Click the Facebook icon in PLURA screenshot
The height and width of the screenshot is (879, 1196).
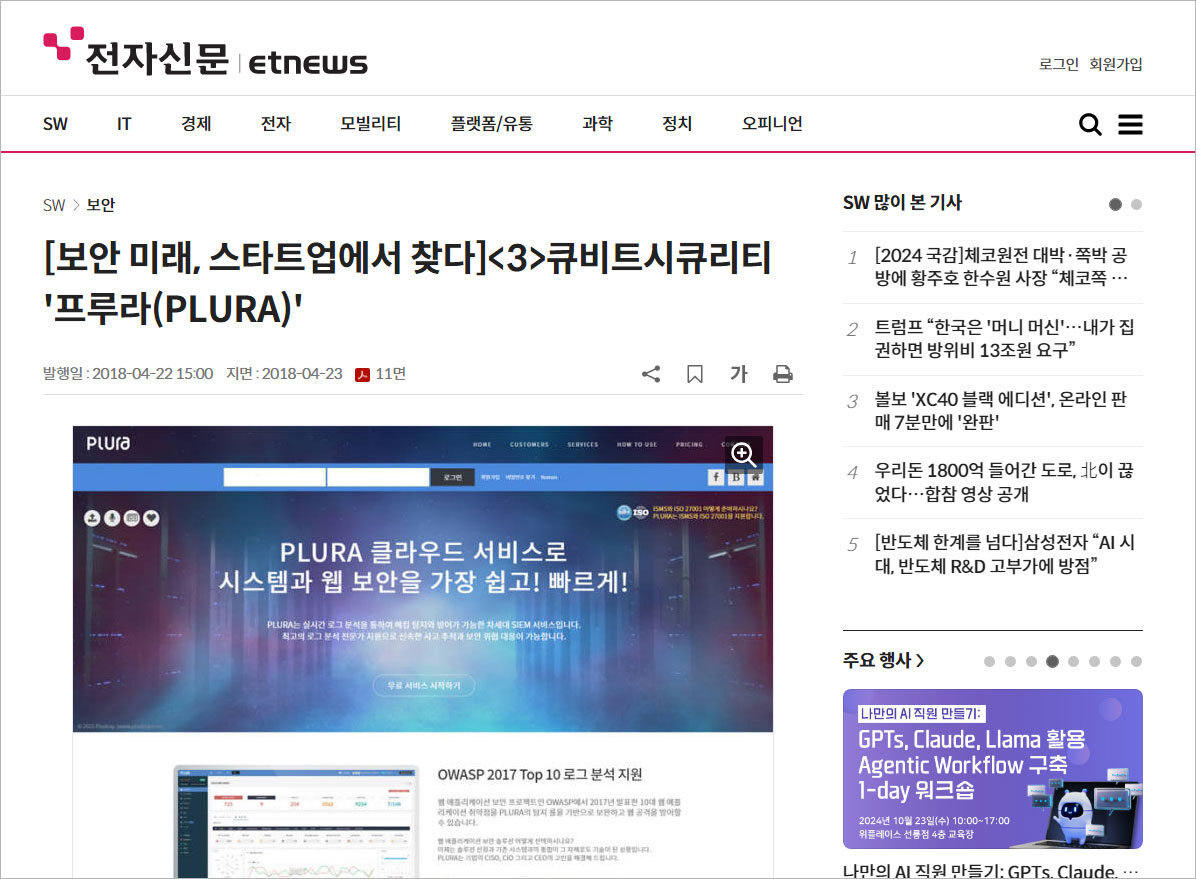[715, 477]
